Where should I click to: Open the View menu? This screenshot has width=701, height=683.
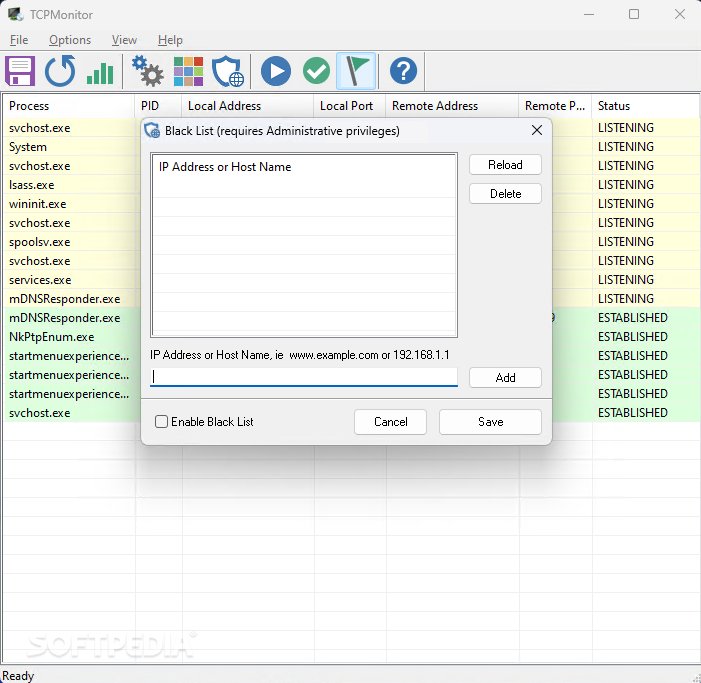tap(124, 40)
